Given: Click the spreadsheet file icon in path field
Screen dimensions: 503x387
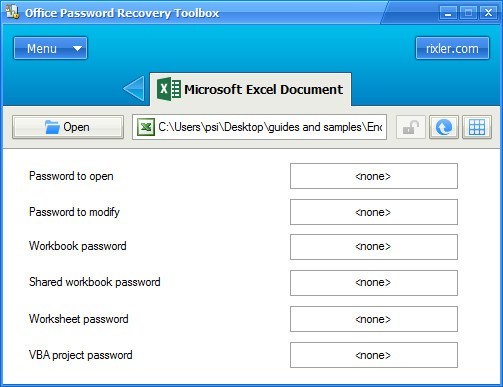Looking at the screenshot, I should (146, 127).
